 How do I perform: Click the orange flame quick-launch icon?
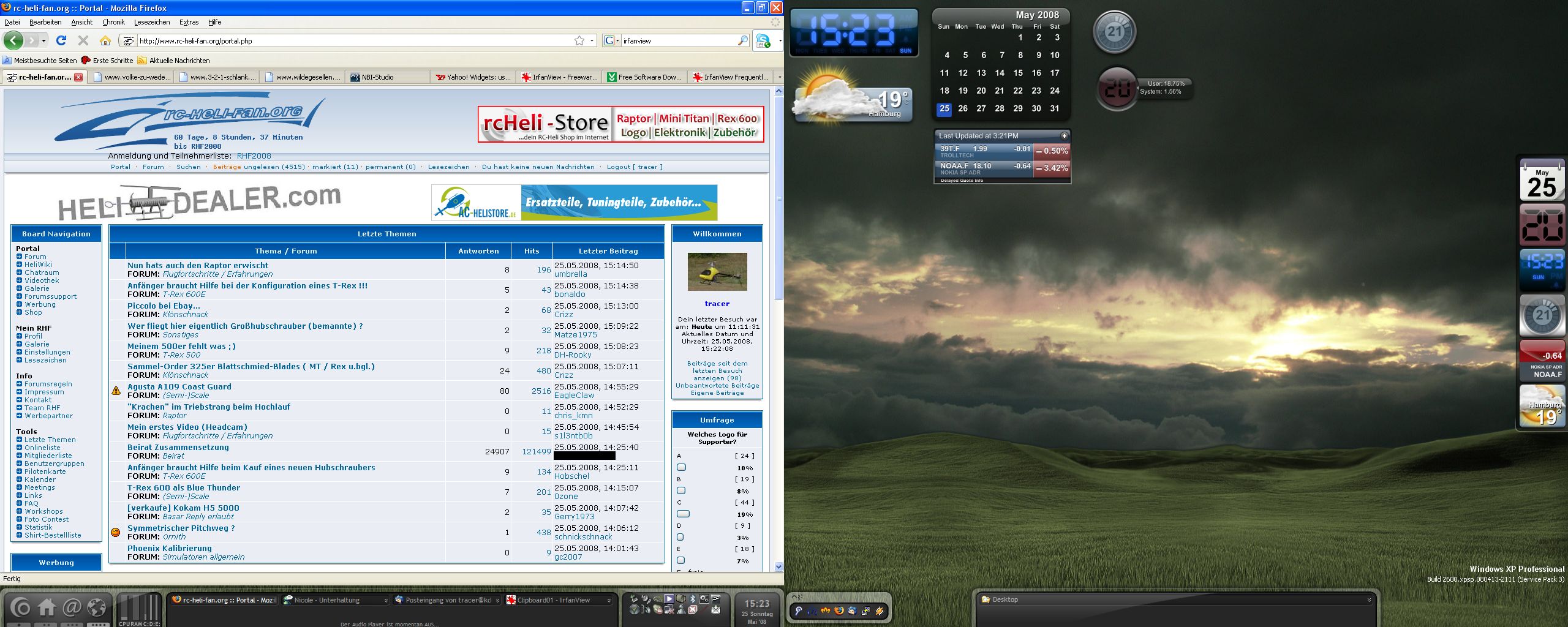[x=825, y=610]
